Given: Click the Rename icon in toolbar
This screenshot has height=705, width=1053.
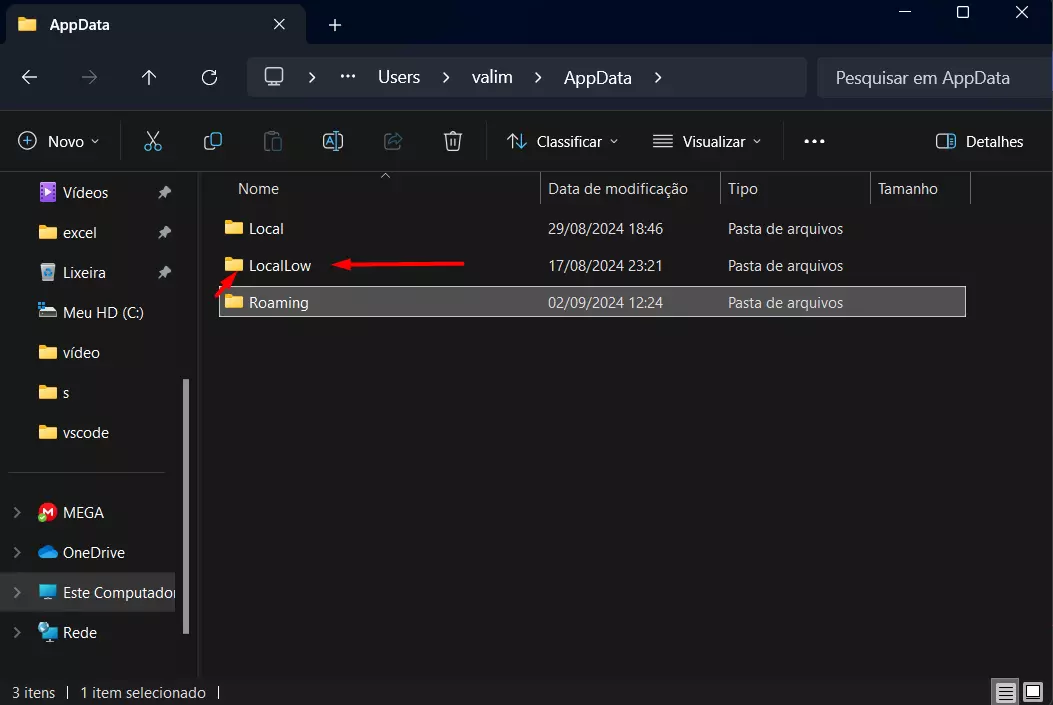Looking at the screenshot, I should (333, 141).
